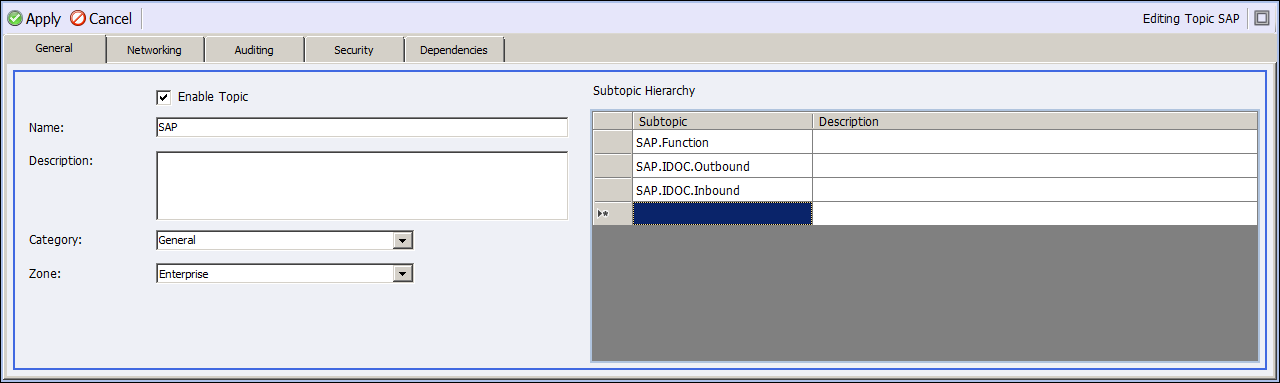Image resolution: width=1280 pixels, height=383 pixels.
Task: Click the Apply button label
Action: 43,19
